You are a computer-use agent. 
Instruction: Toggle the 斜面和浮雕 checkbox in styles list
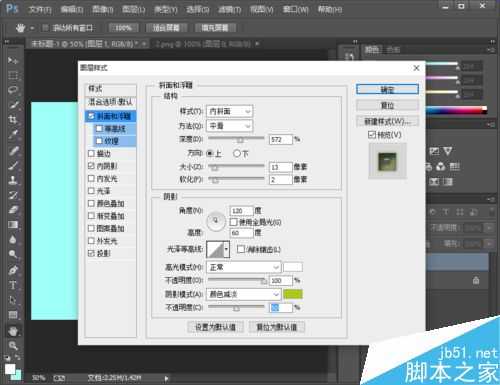pos(91,116)
